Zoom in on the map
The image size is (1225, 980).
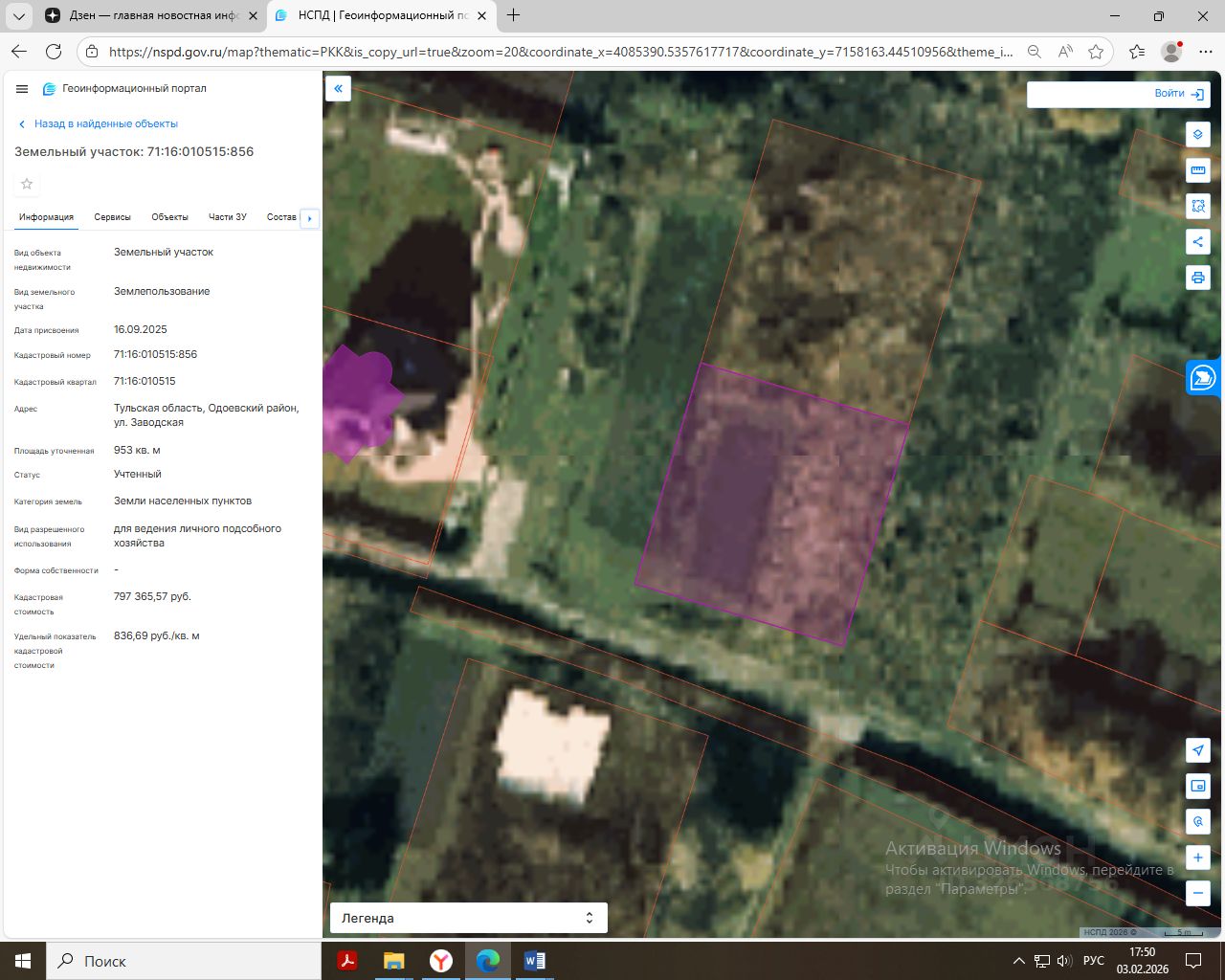[x=1198, y=857]
